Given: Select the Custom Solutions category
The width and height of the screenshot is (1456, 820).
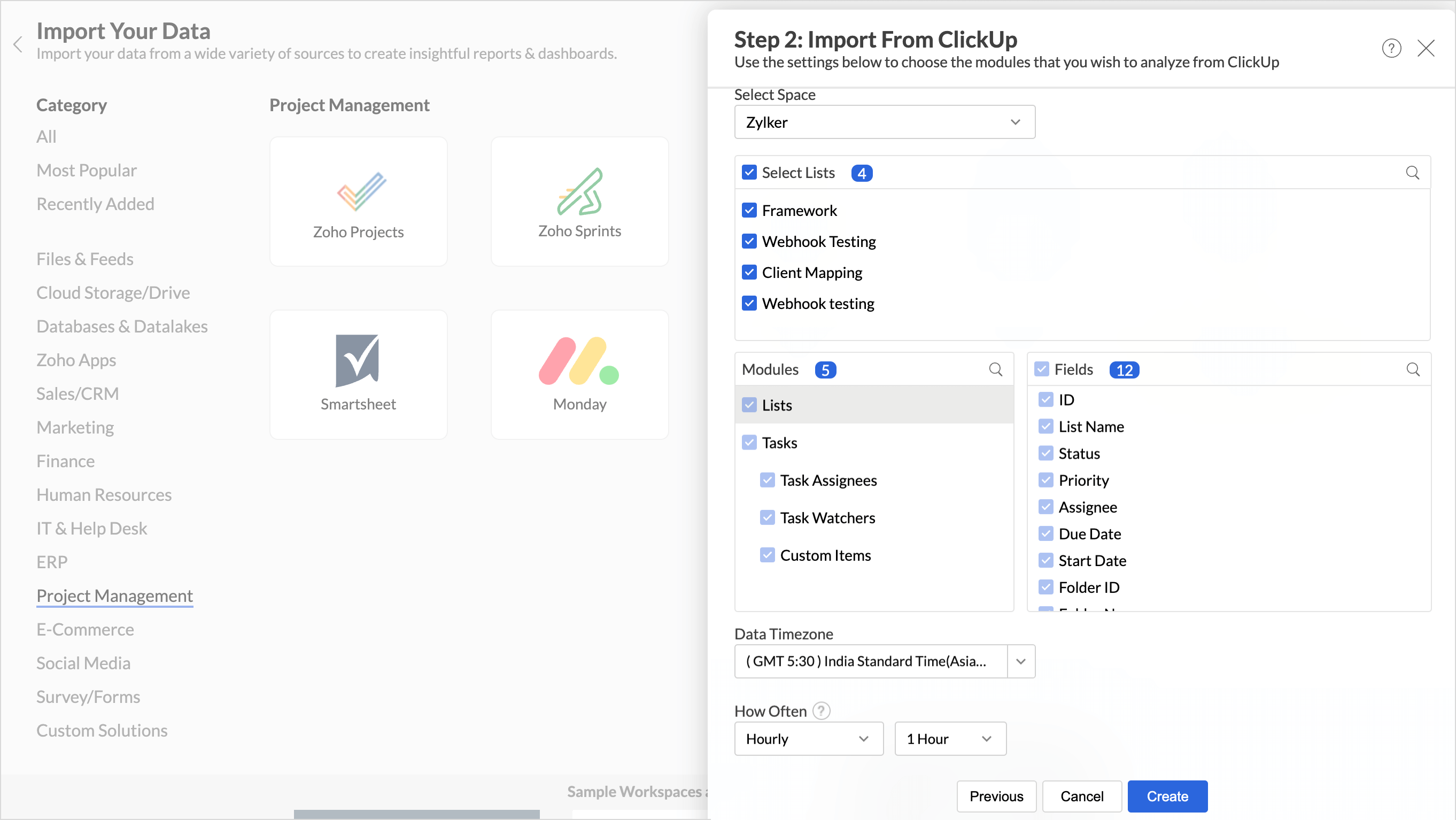Looking at the screenshot, I should pyautogui.click(x=102, y=730).
